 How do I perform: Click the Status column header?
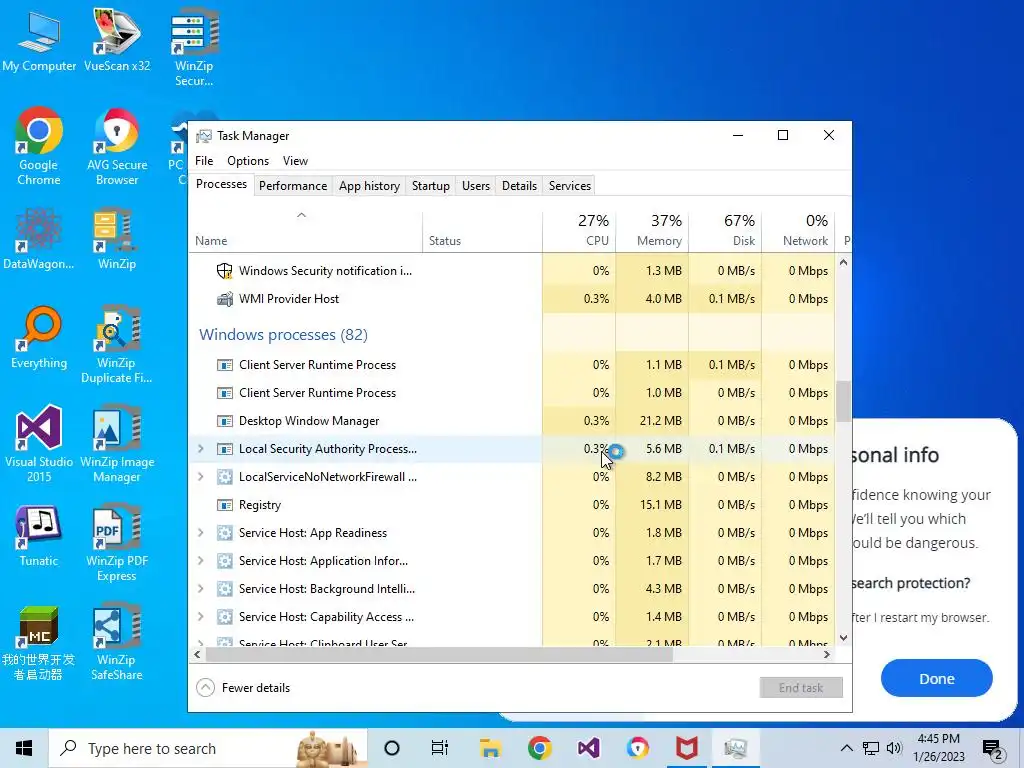pyautogui.click(x=482, y=231)
